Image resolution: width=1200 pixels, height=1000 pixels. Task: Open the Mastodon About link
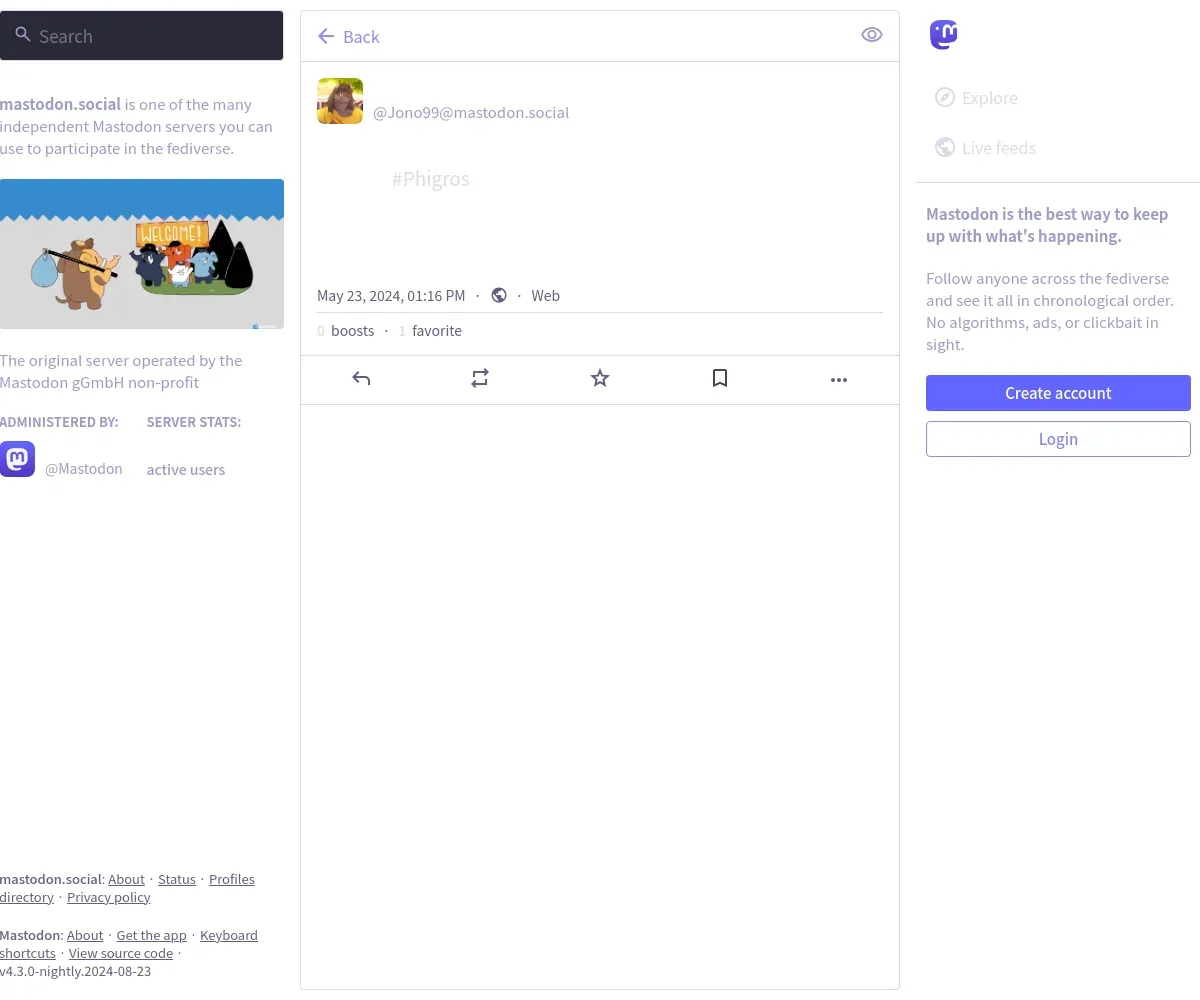coord(85,935)
